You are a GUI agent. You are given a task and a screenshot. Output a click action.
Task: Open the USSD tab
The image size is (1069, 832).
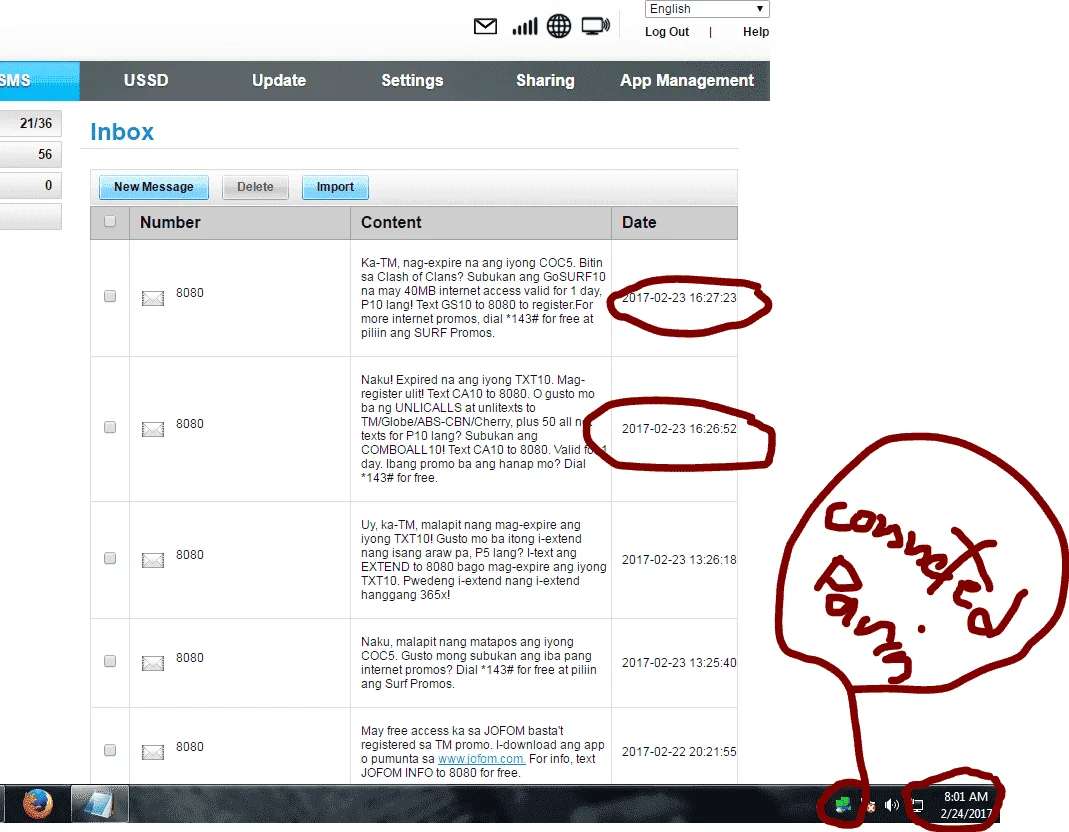coord(146,80)
